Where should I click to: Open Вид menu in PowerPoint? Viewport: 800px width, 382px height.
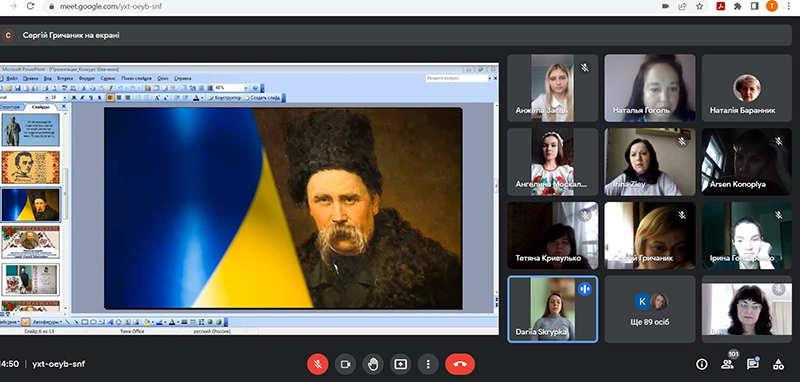click(47, 79)
